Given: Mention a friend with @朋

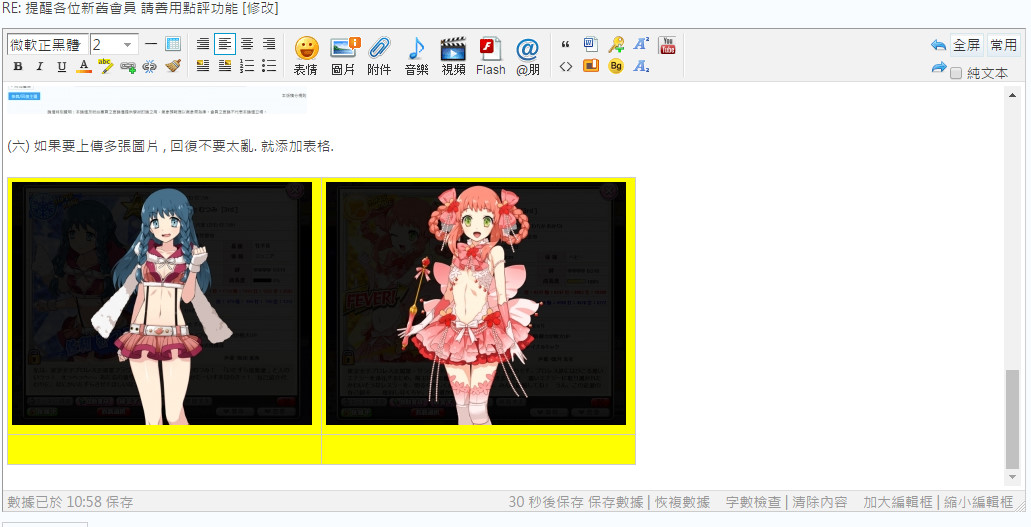Looking at the screenshot, I should pyautogui.click(x=527, y=56).
